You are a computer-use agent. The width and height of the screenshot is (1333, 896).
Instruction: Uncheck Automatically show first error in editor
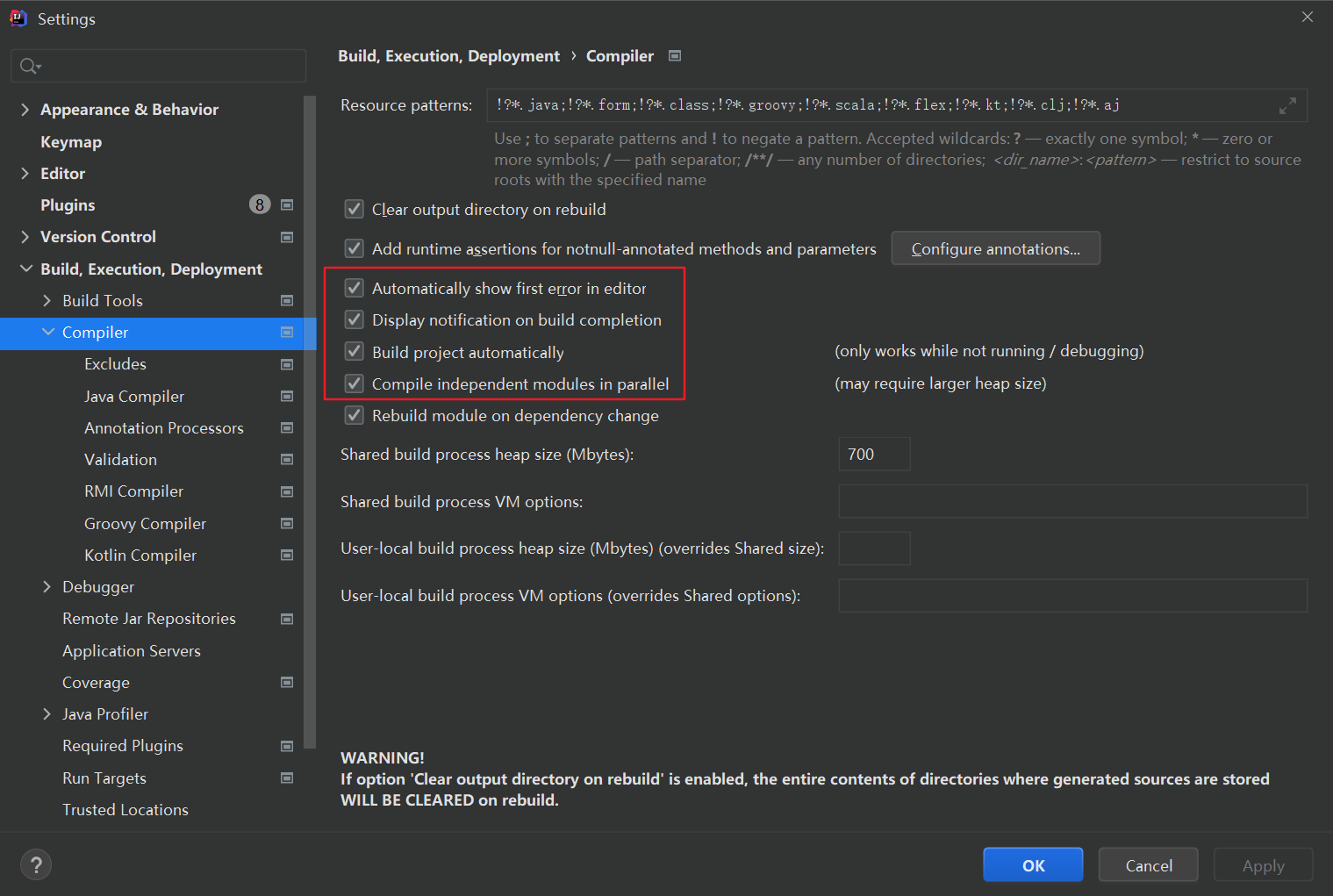point(355,288)
